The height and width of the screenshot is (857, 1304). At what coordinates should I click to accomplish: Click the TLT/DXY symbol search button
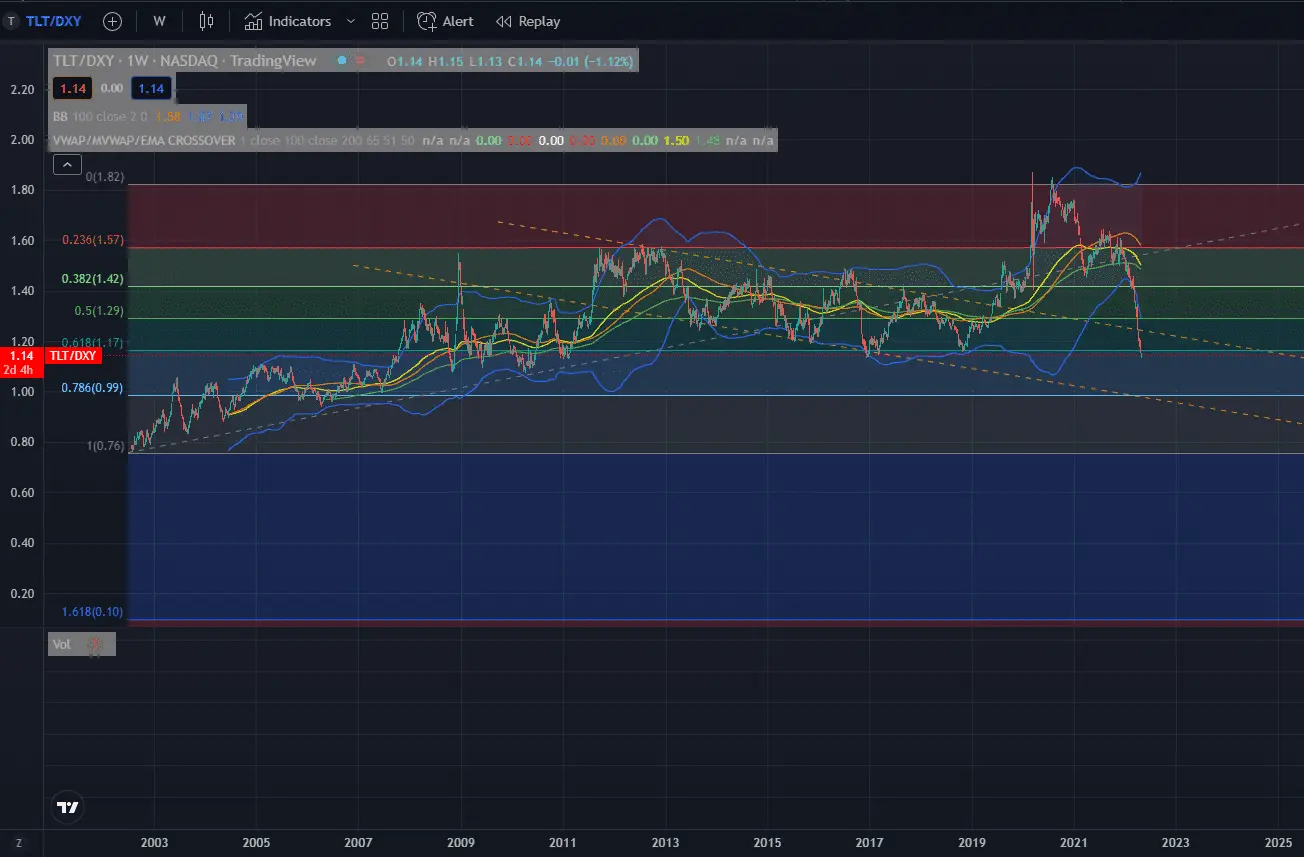pyautogui.click(x=47, y=21)
